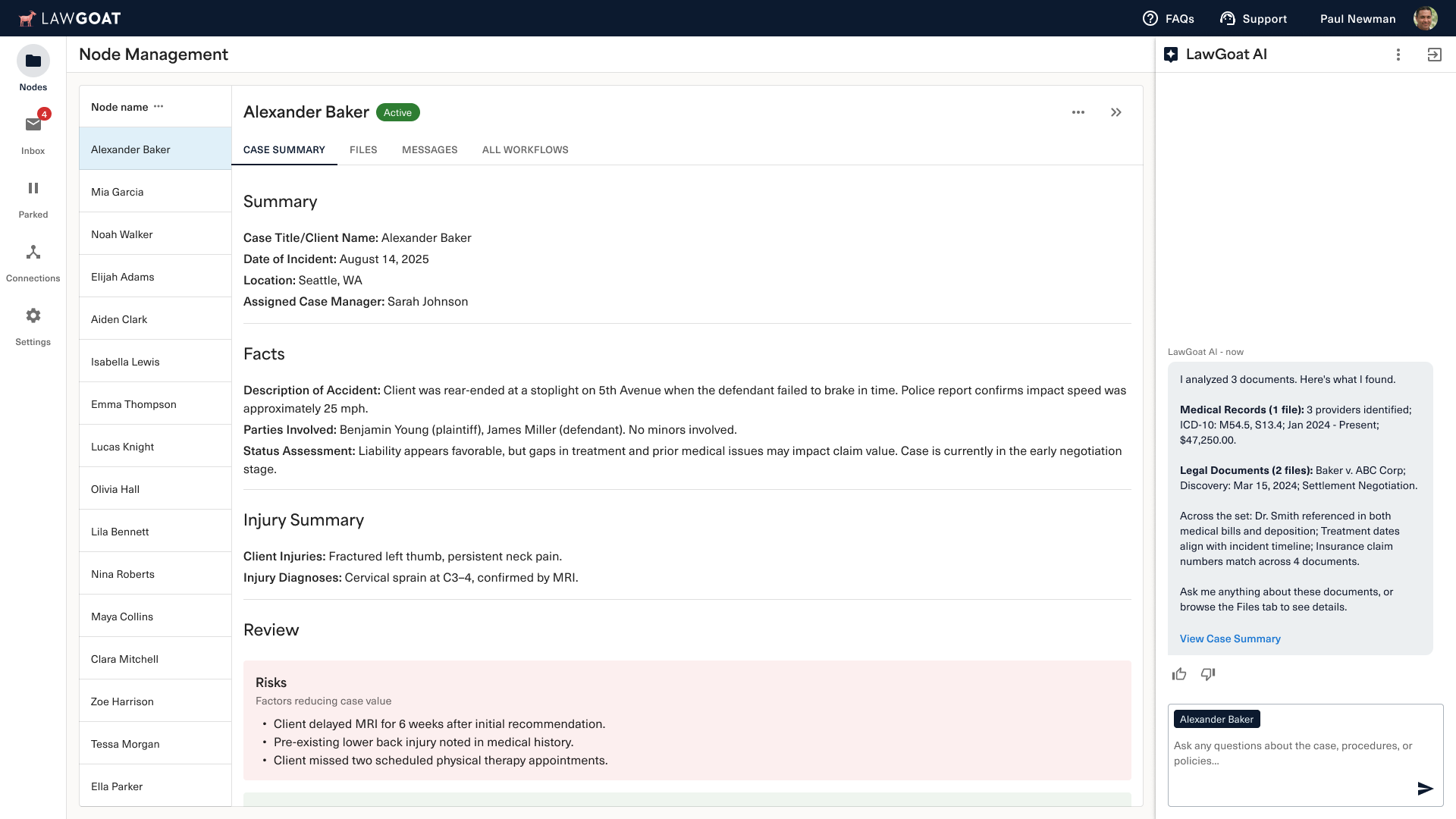Viewport: 1456px width, 819px height.
Task: Switch to the FILES tab
Action: click(x=363, y=149)
